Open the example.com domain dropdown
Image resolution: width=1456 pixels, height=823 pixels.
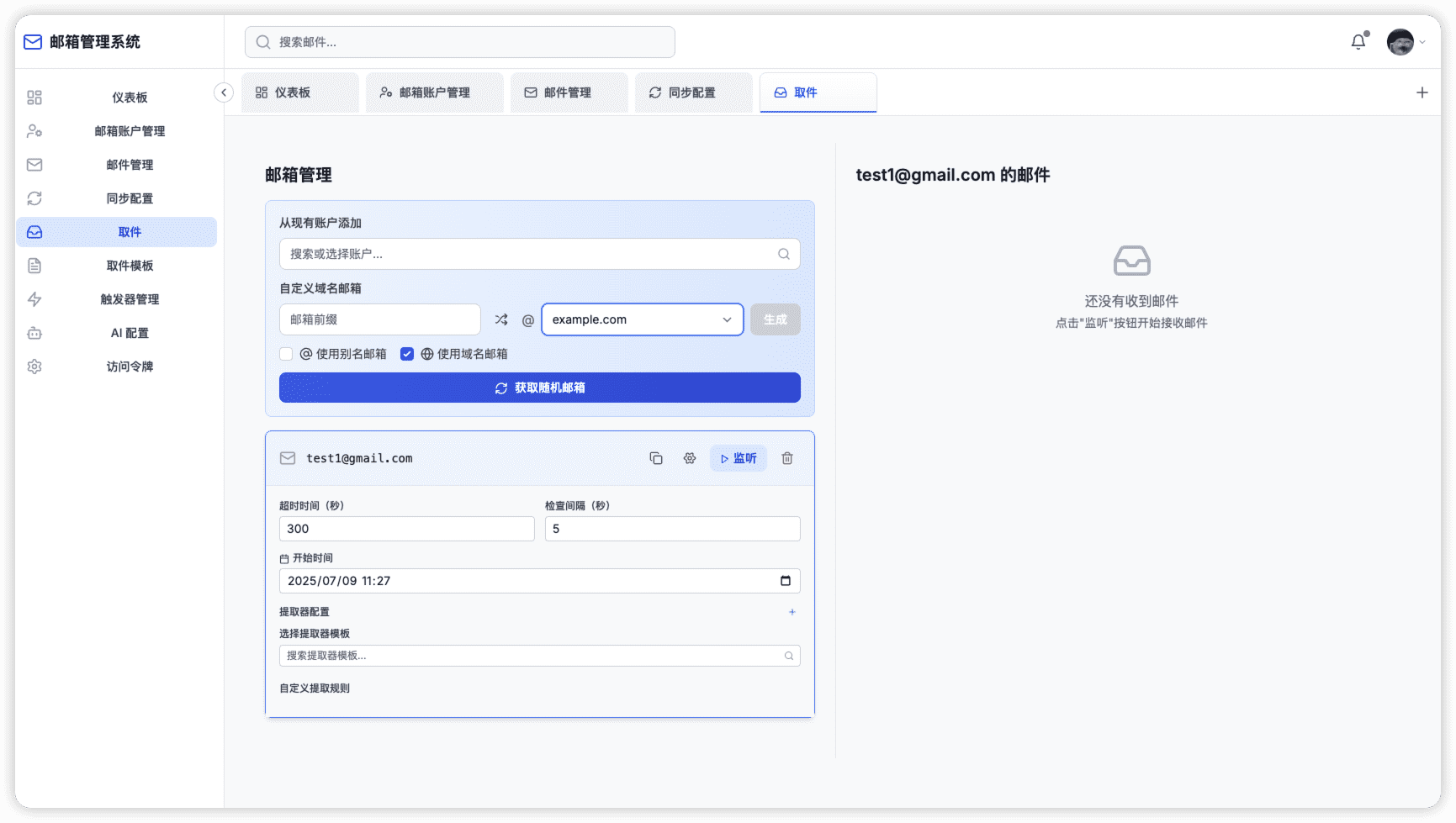[x=643, y=319]
